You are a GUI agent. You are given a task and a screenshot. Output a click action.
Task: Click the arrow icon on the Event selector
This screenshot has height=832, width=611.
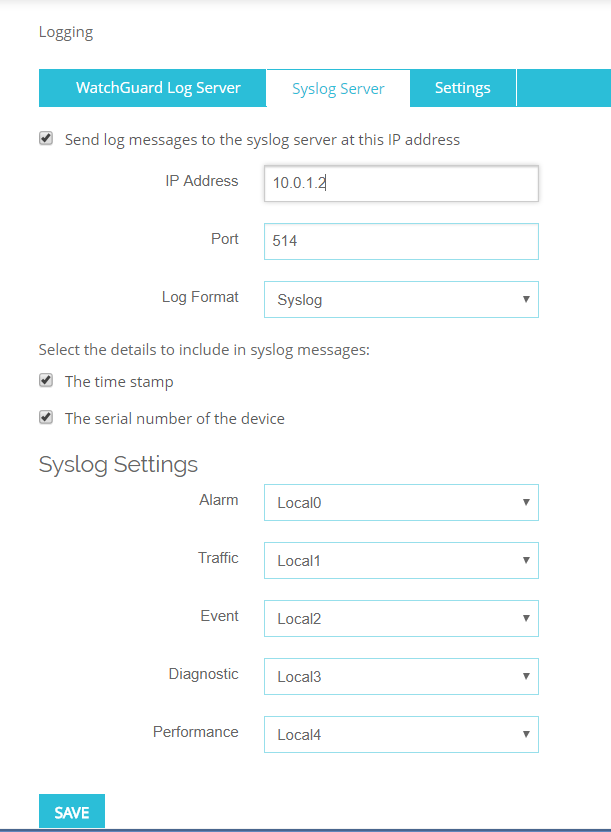526,618
